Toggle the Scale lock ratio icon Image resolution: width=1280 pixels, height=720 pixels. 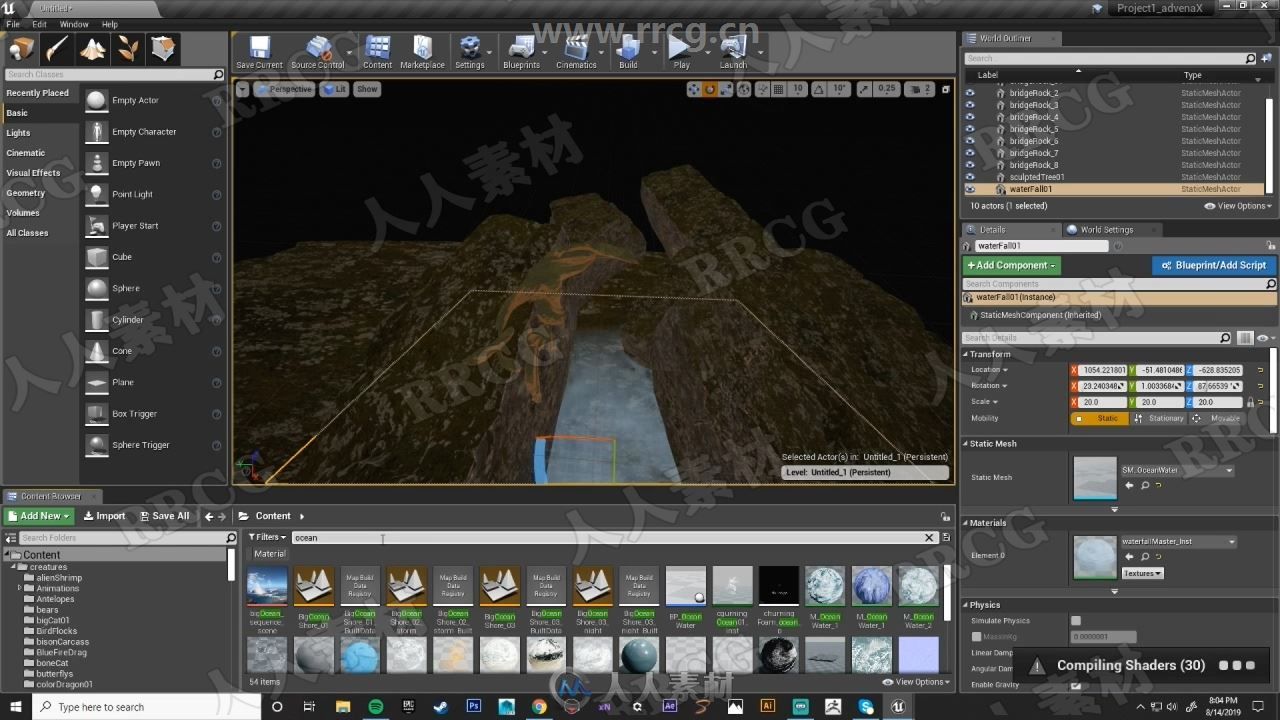click(x=1250, y=402)
